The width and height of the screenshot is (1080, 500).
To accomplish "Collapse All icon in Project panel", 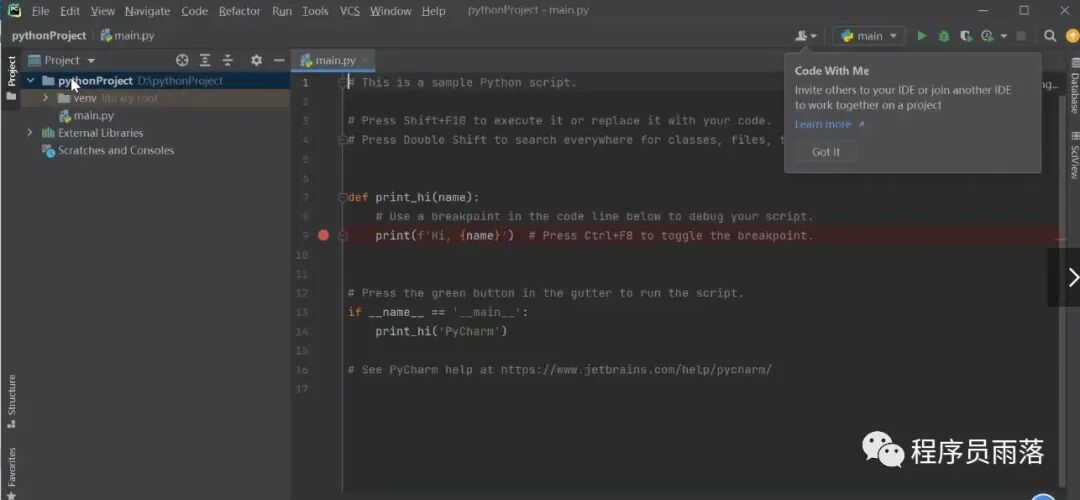I will (227, 61).
